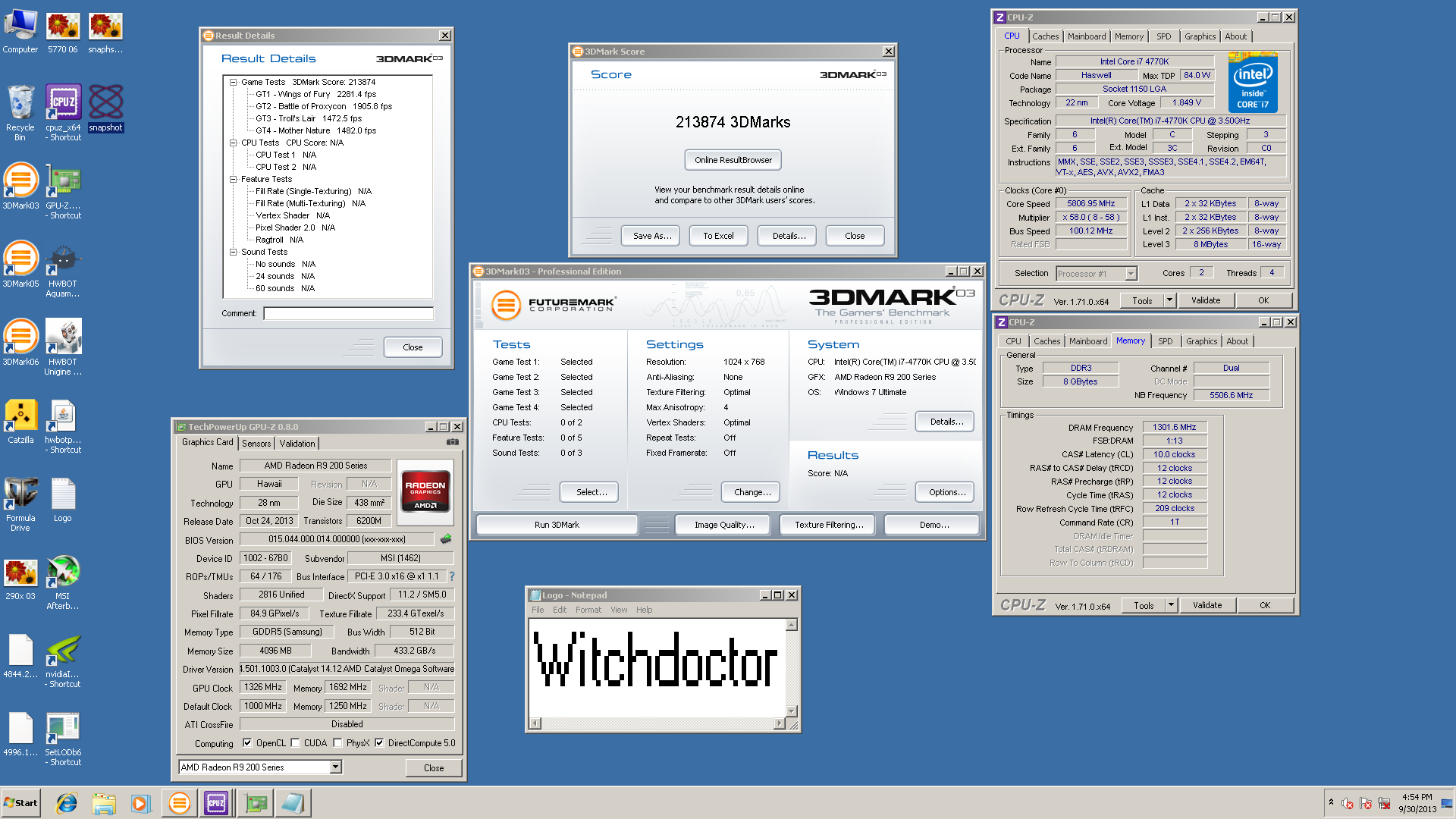
Task: Open Catzilla desktop icon
Action: pyautogui.click(x=20, y=421)
